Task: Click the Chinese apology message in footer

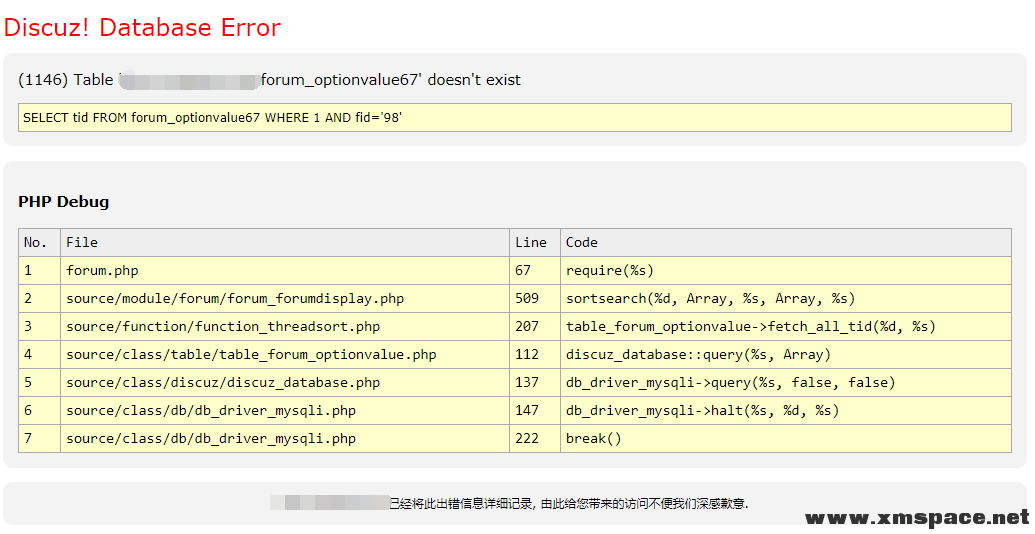Action: tap(569, 504)
